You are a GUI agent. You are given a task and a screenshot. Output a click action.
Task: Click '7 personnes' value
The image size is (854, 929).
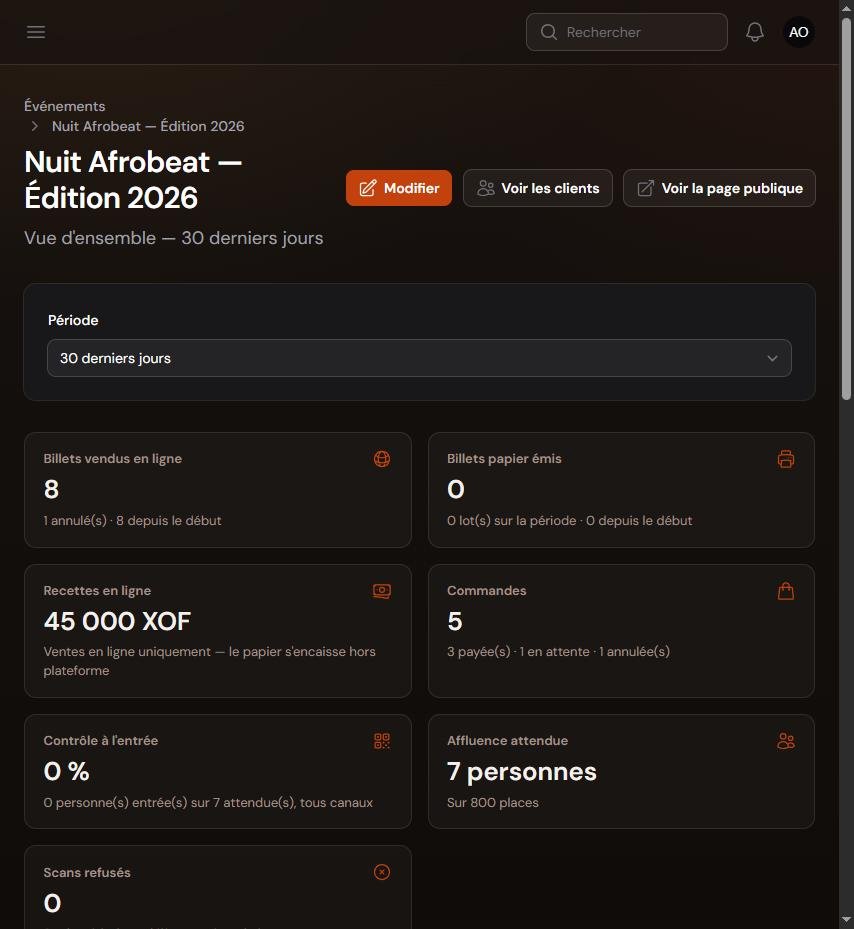pyautogui.click(x=522, y=771)
